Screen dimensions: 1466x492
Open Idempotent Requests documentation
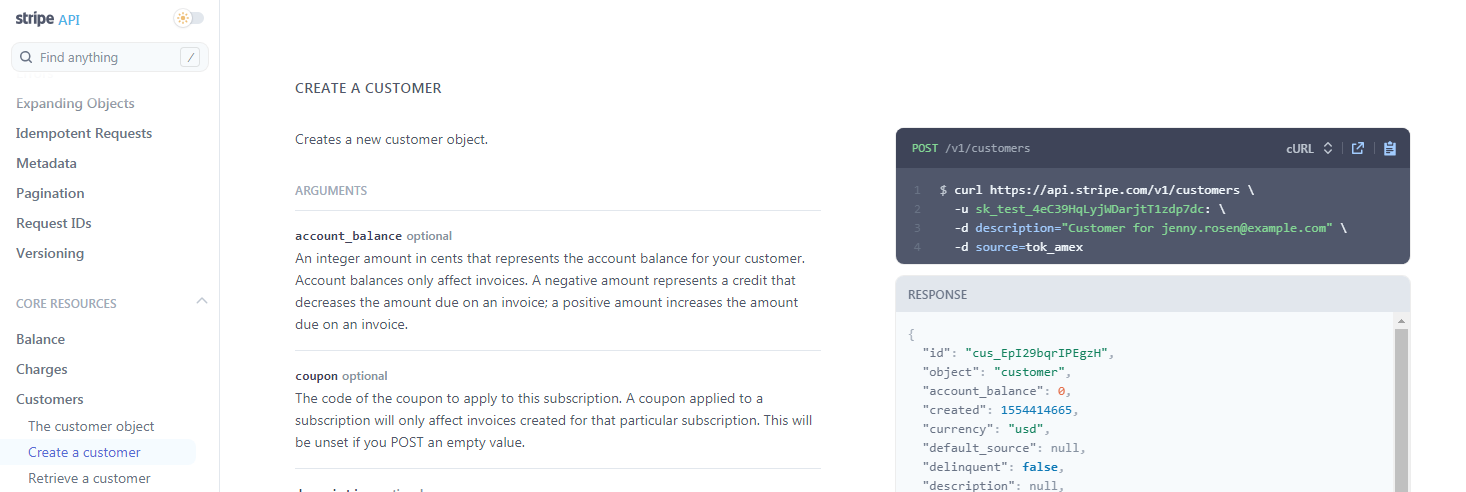pos(84,133)
